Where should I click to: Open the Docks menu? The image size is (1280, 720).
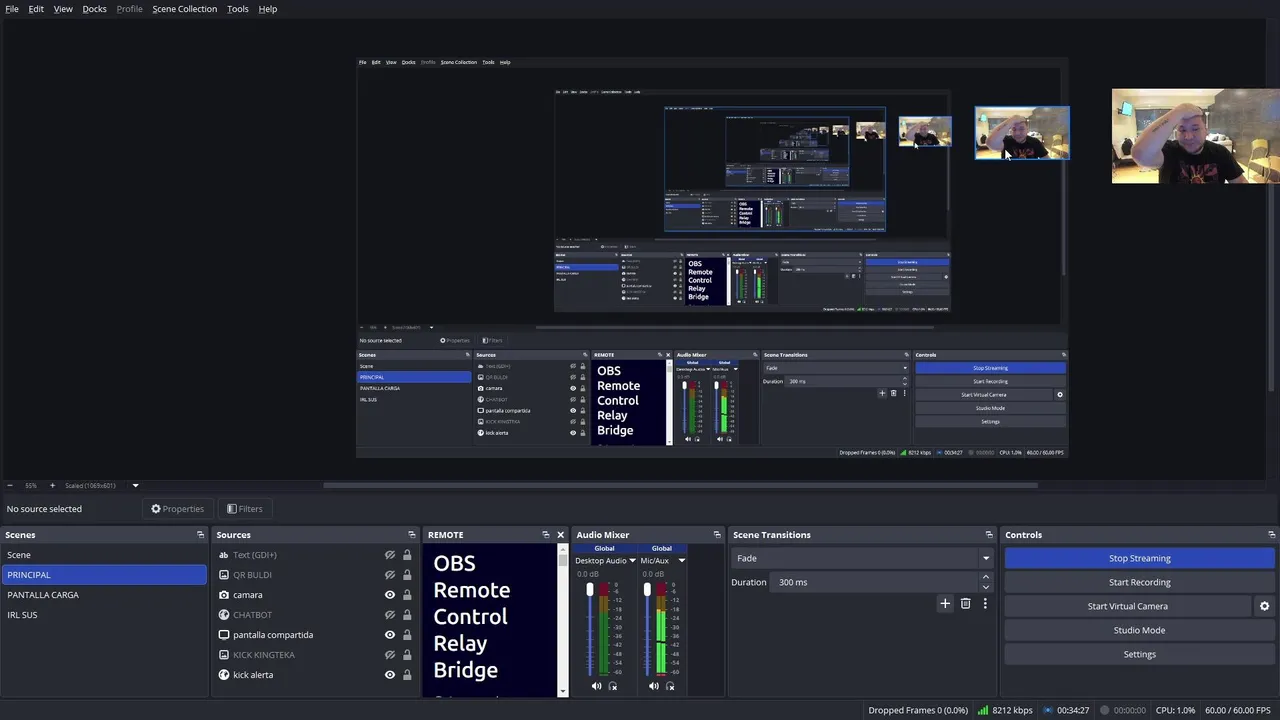[x=94, y=9]
